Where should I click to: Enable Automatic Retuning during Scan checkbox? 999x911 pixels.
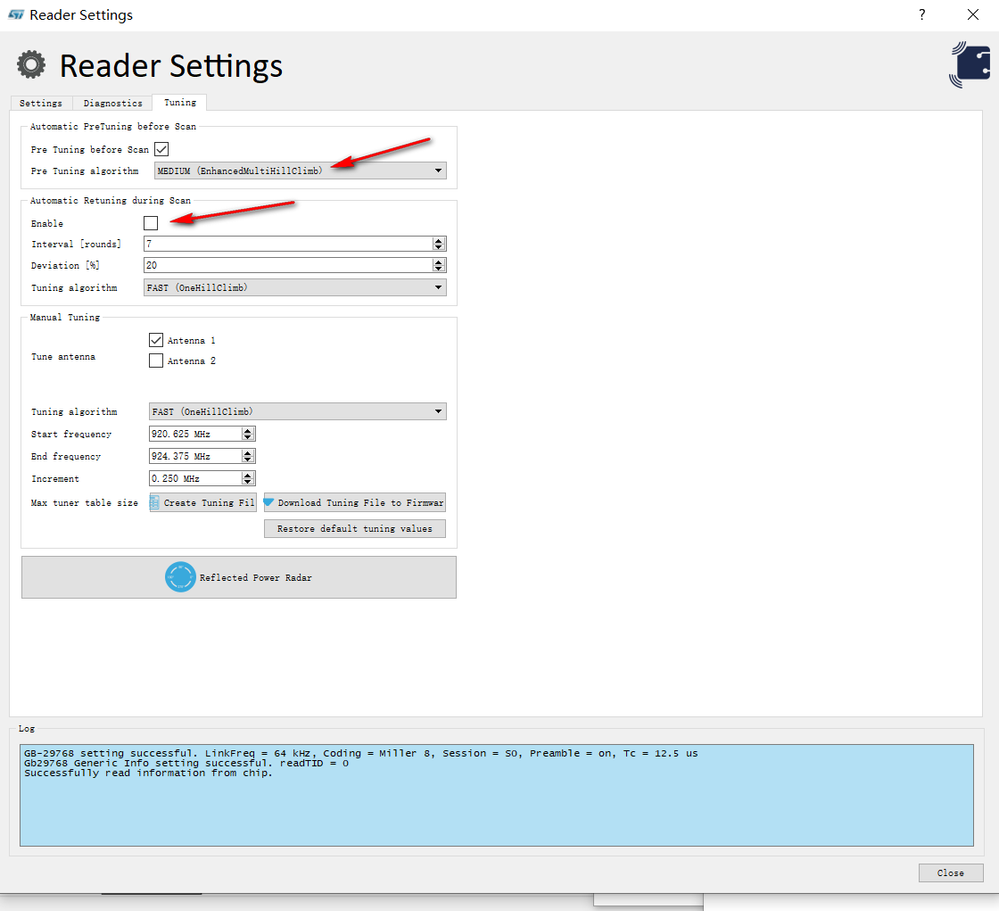tap(151, 223)
